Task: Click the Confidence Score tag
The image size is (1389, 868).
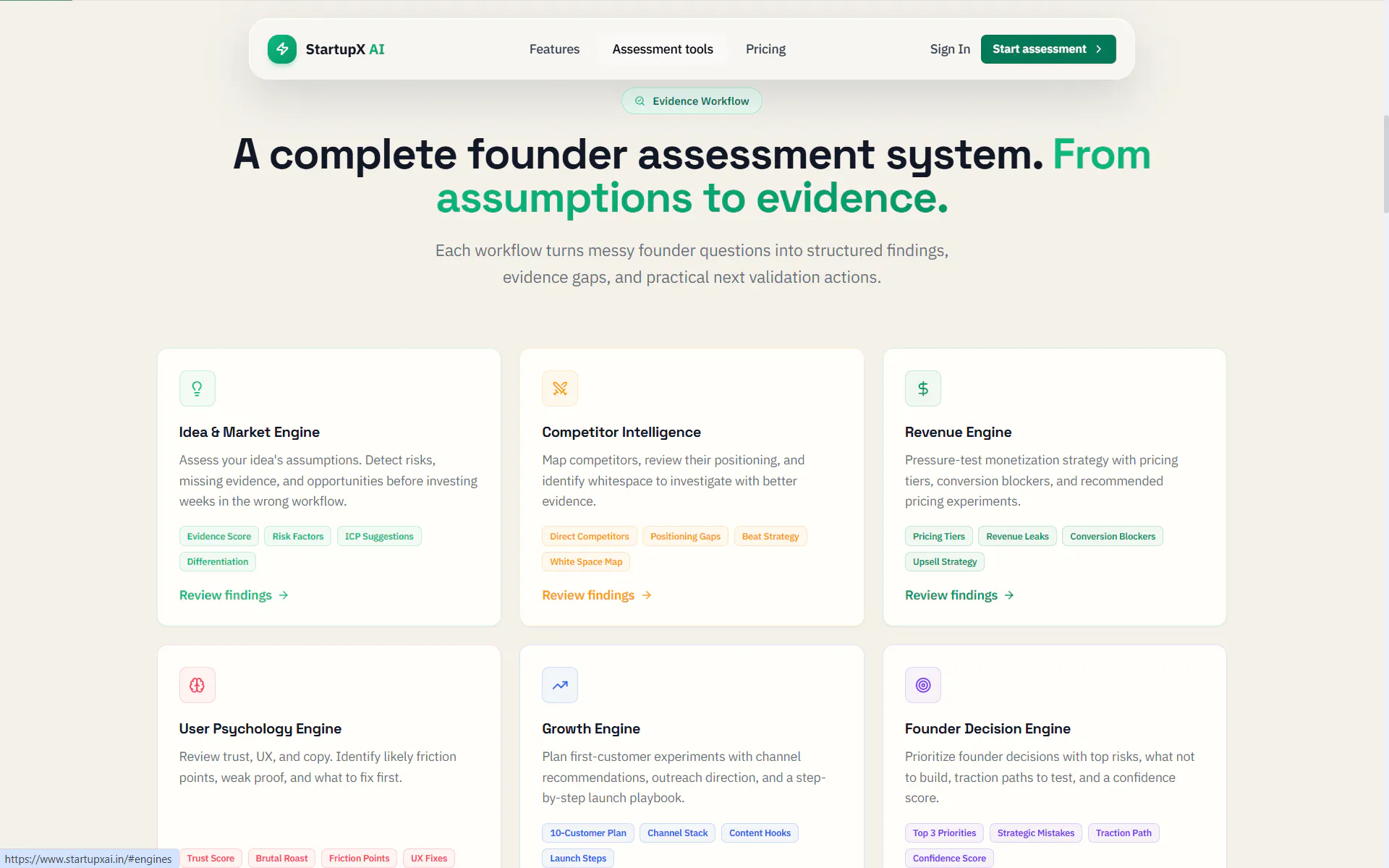Action: pyautogui.click(x=949, y=858)
